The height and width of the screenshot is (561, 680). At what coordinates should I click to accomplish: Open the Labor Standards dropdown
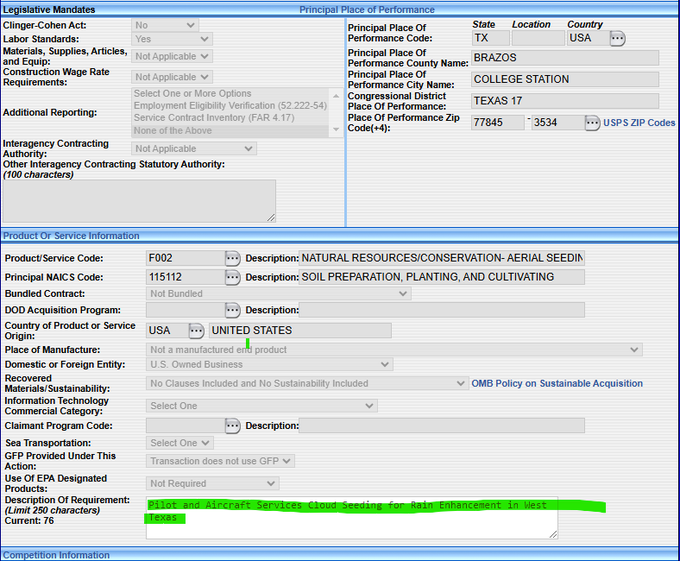171,39
